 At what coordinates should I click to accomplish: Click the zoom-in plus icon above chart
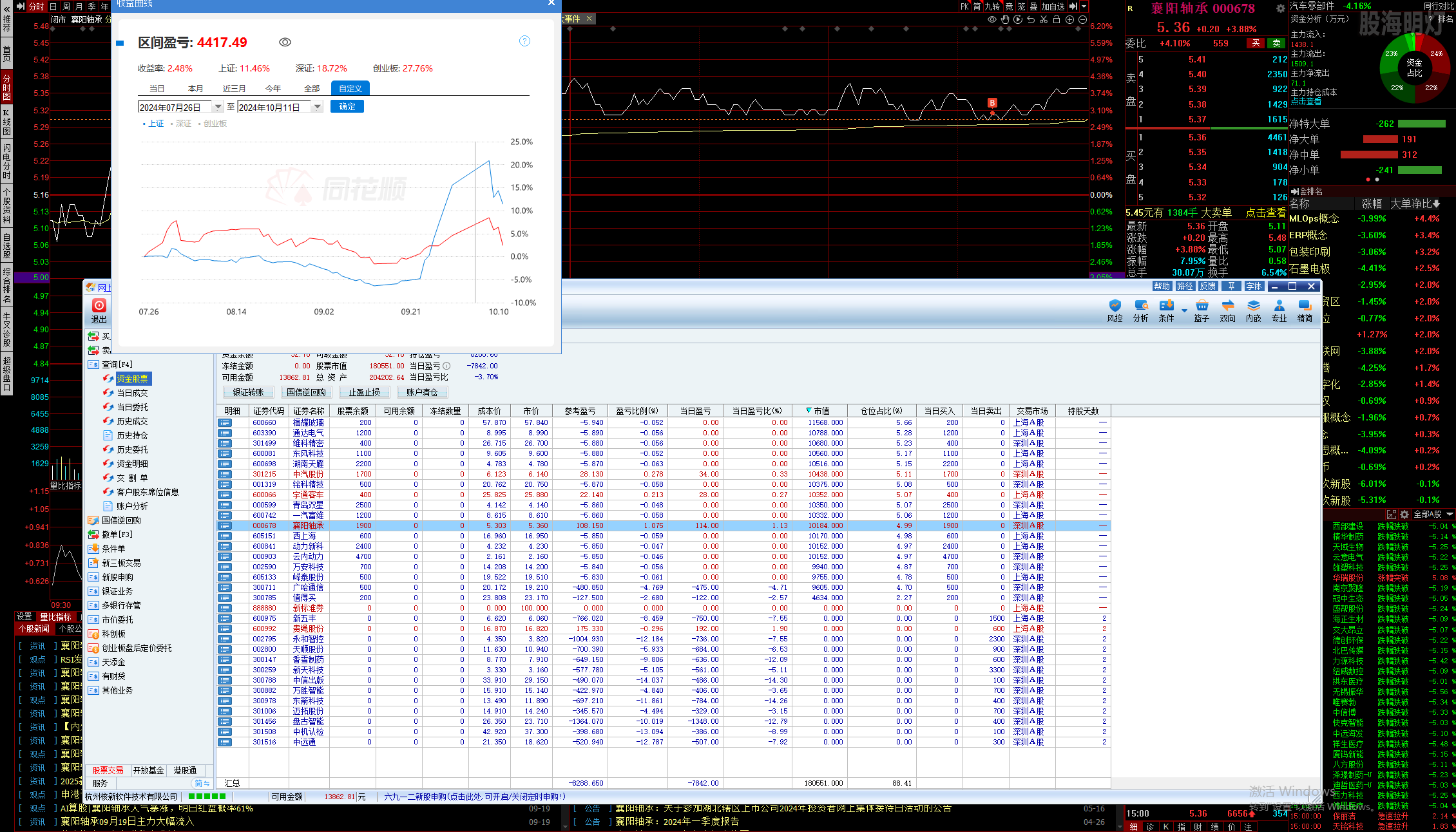[x=1069, y=19]
